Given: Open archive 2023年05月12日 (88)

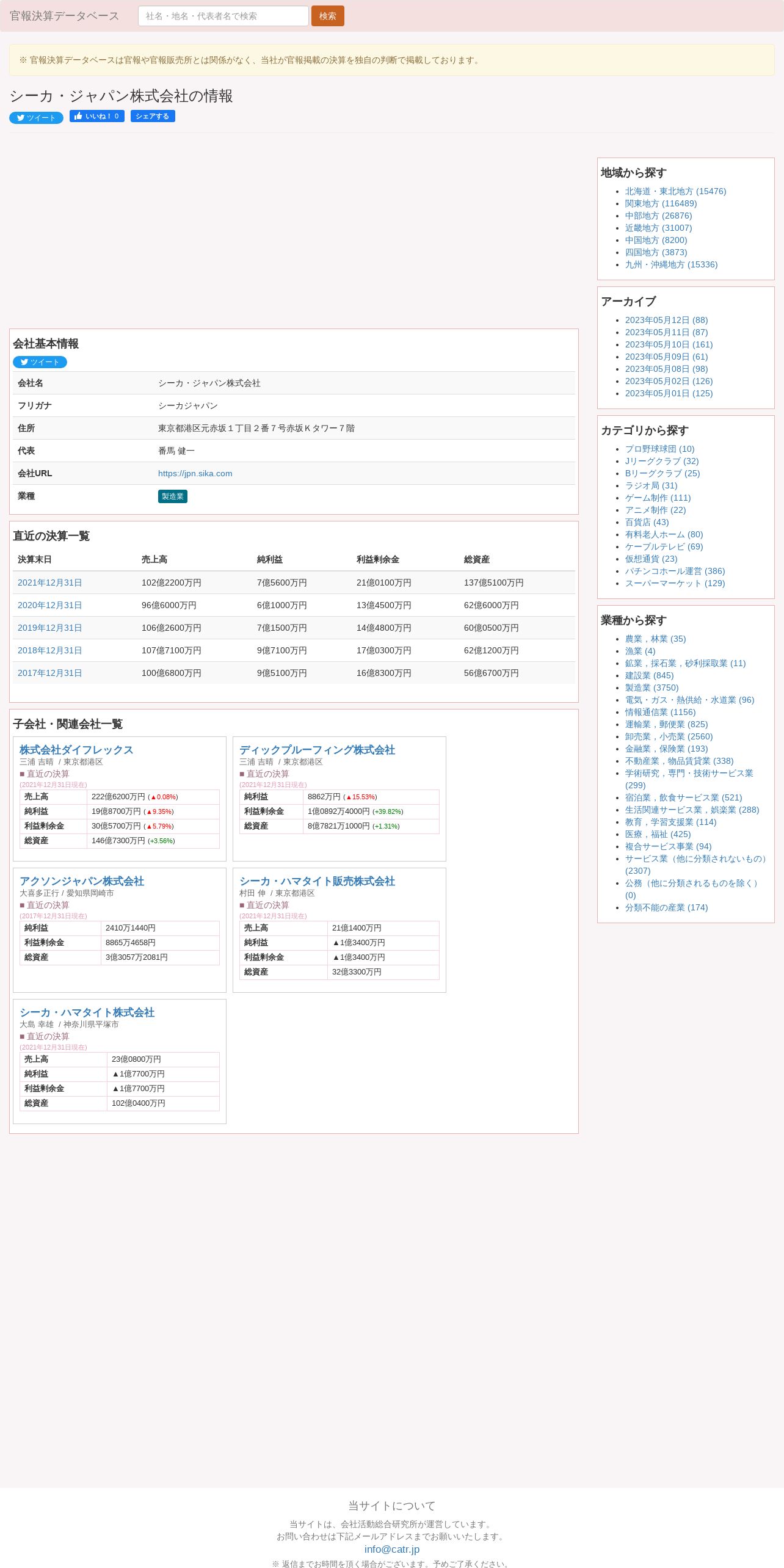Looking at the screenshot, I should coord(666,320).
